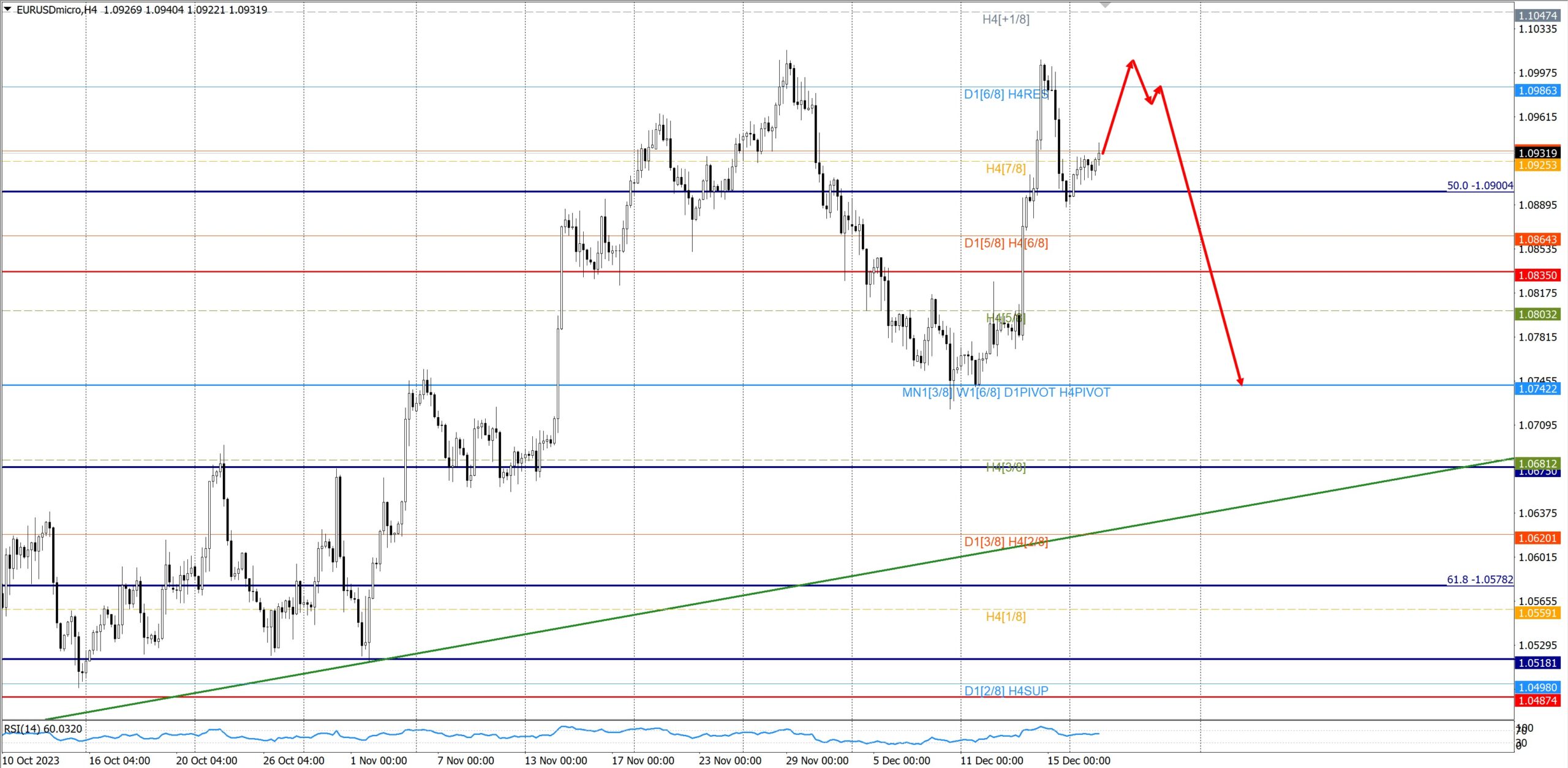Click the black current price tag 1.09319
Image resolution: width=1568 pixels, height=768 pixels.
pos(1537,153)
